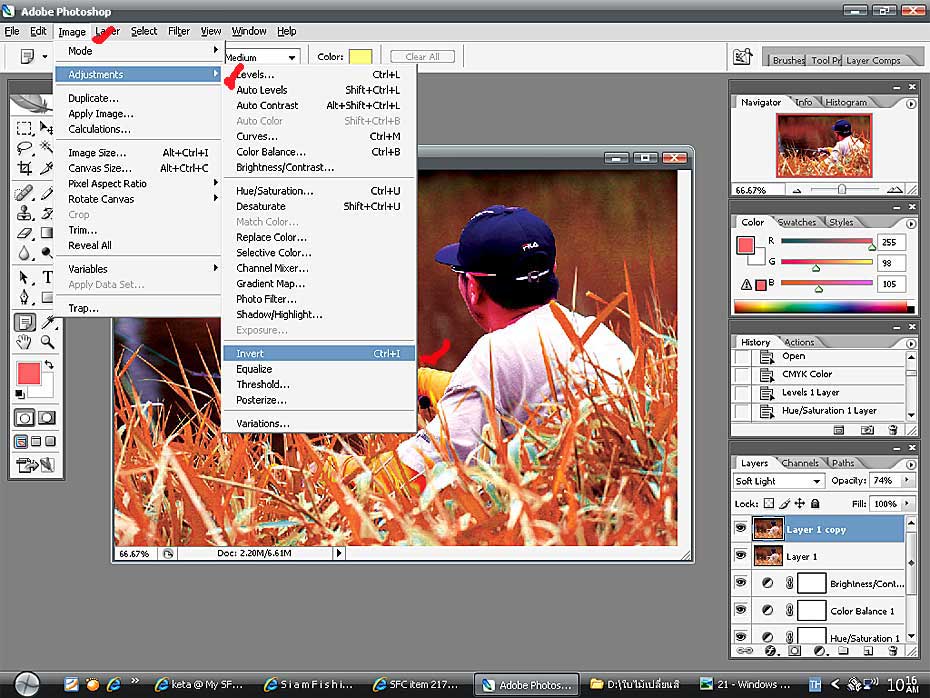Select the Hand tool

pos(24,342)
